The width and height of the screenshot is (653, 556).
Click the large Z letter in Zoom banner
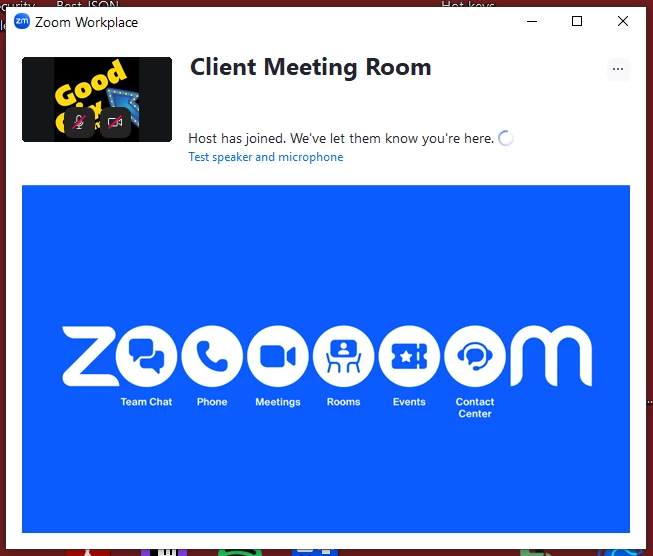coord(90,356)
